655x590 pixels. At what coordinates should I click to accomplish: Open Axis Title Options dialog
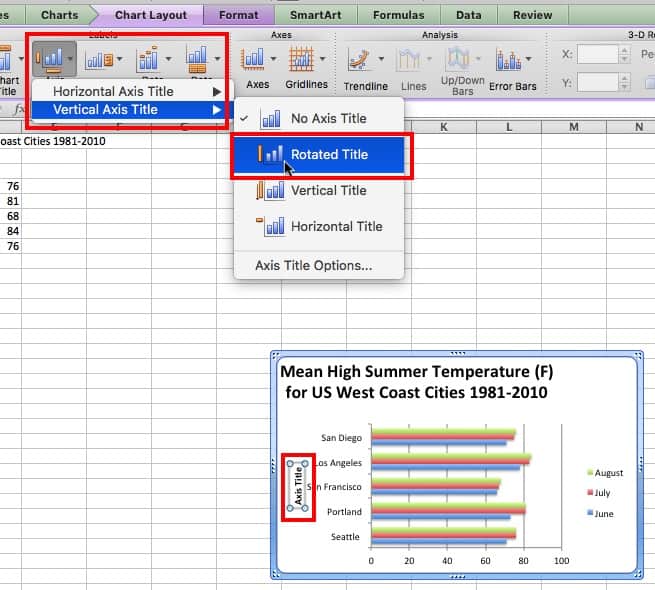tap(313, 265)
